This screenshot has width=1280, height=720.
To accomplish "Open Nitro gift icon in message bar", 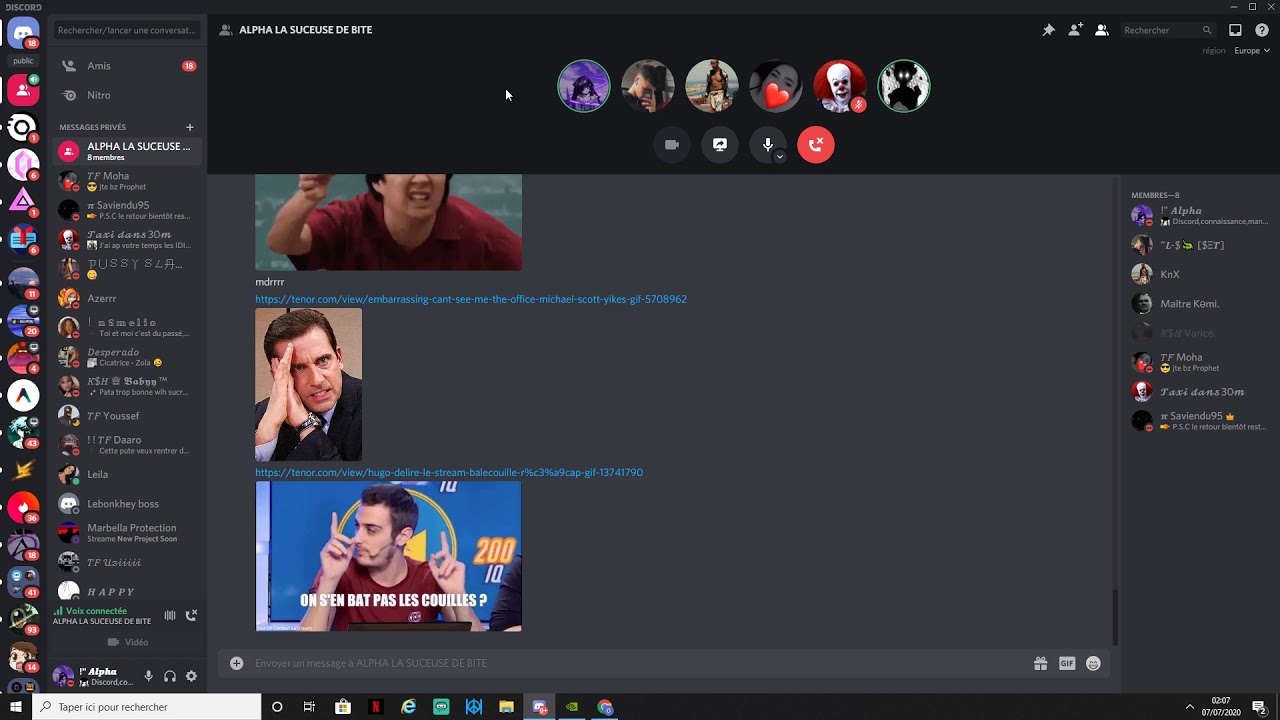I will [1040, 663].
